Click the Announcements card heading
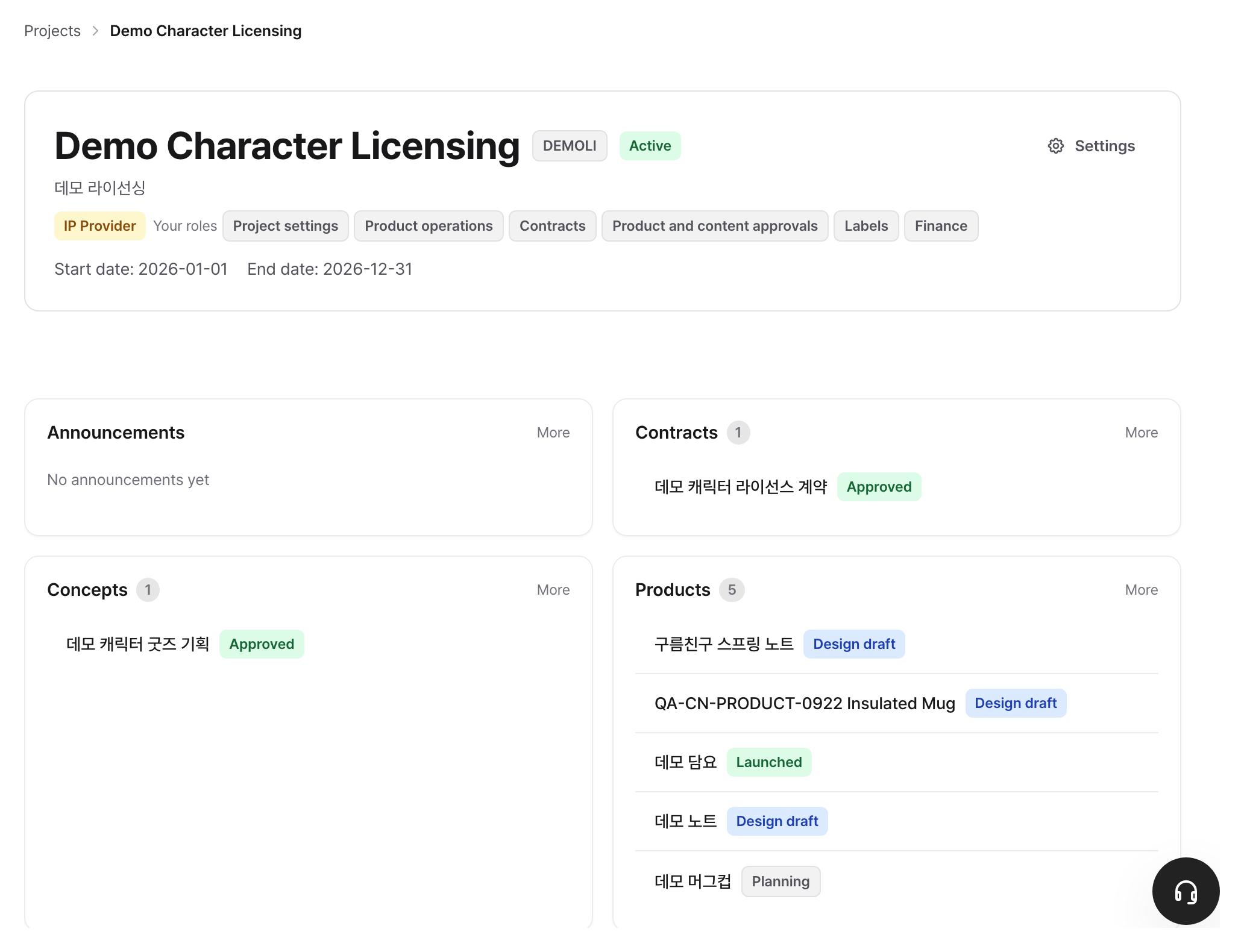Screen dimensions: 1244x952 tap(116, 433)
